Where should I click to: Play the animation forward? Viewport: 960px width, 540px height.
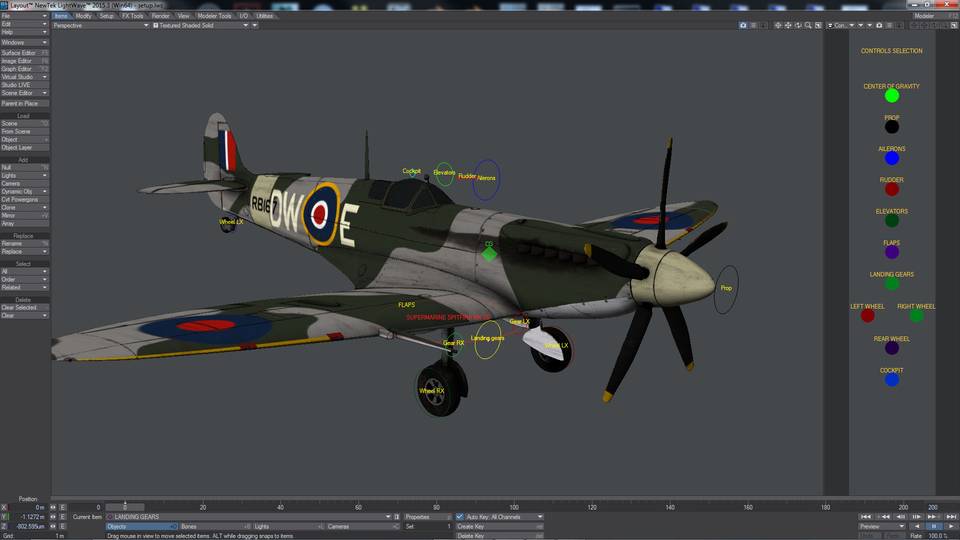[951, 526]
